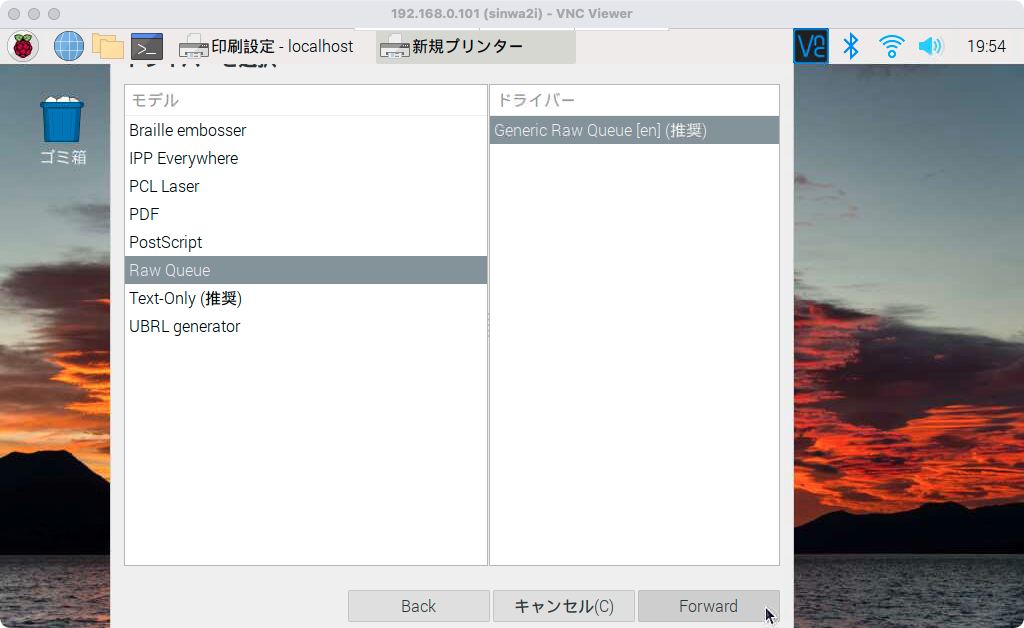Click the volume speaker icon
1024x628 pixels.
(930, 46)
